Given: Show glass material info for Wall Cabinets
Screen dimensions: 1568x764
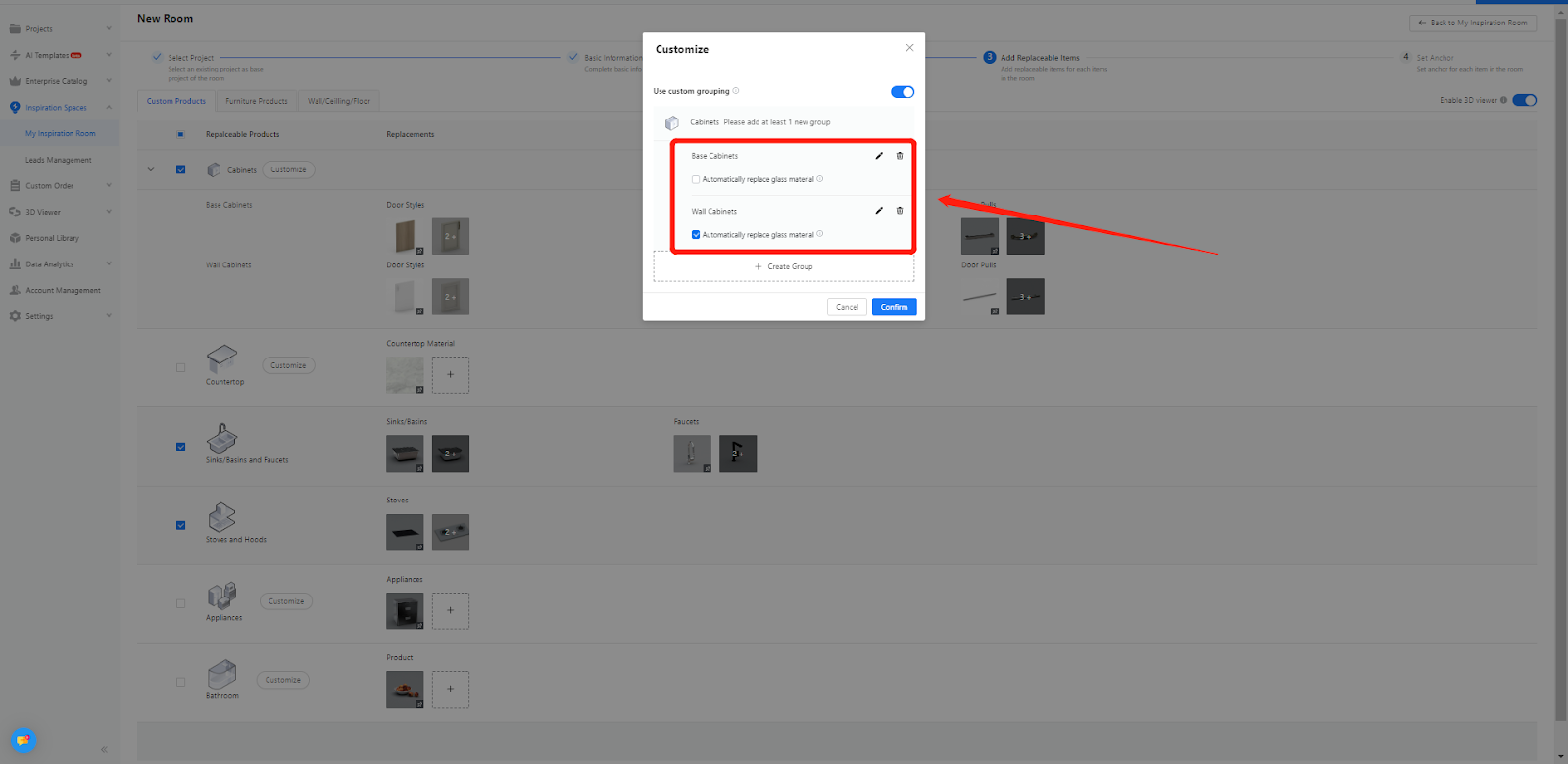Looking at the screenshot, I should click(820, 234).
